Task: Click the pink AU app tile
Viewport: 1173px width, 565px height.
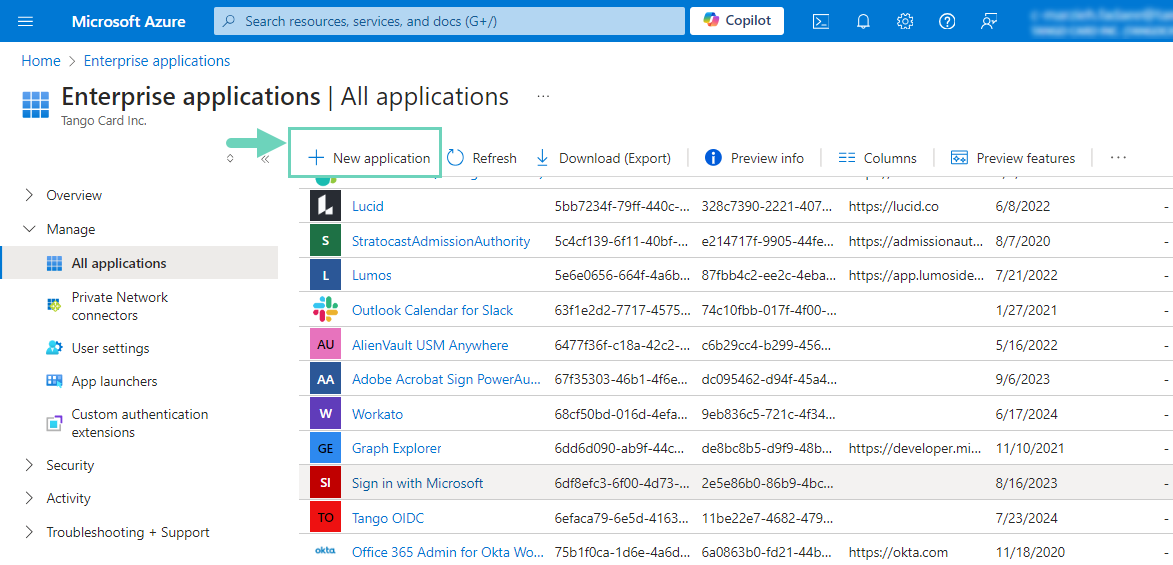Action: click(325, 345)
